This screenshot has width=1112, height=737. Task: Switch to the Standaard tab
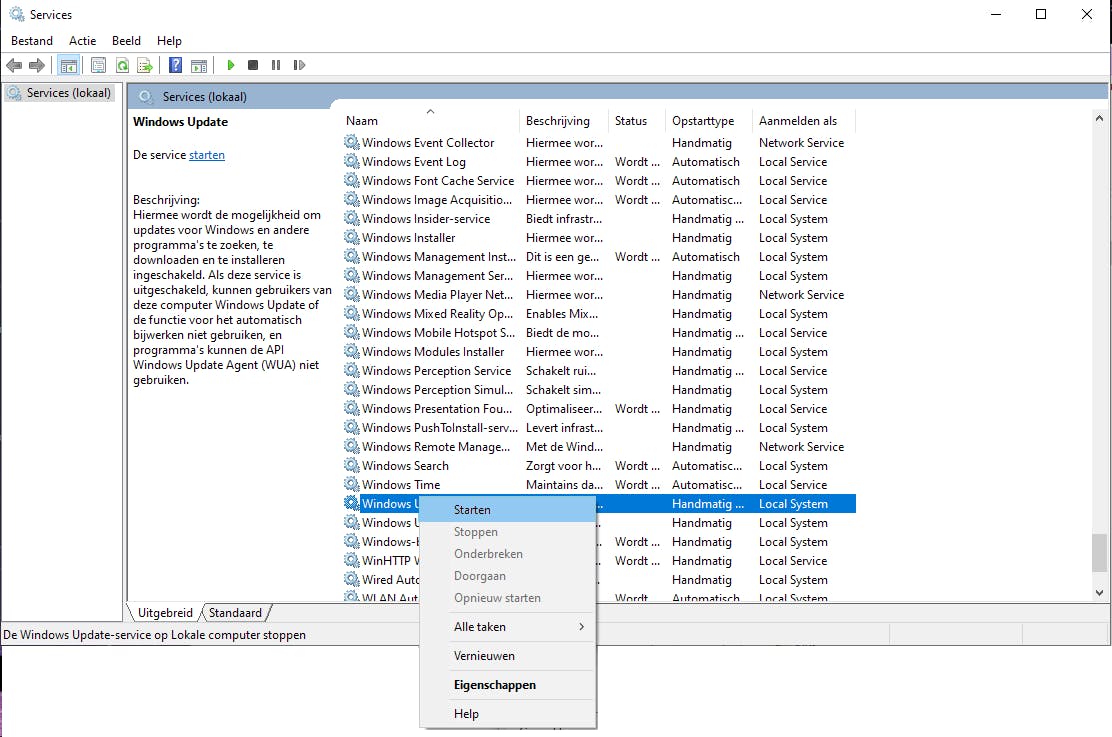tap(235, 613)
